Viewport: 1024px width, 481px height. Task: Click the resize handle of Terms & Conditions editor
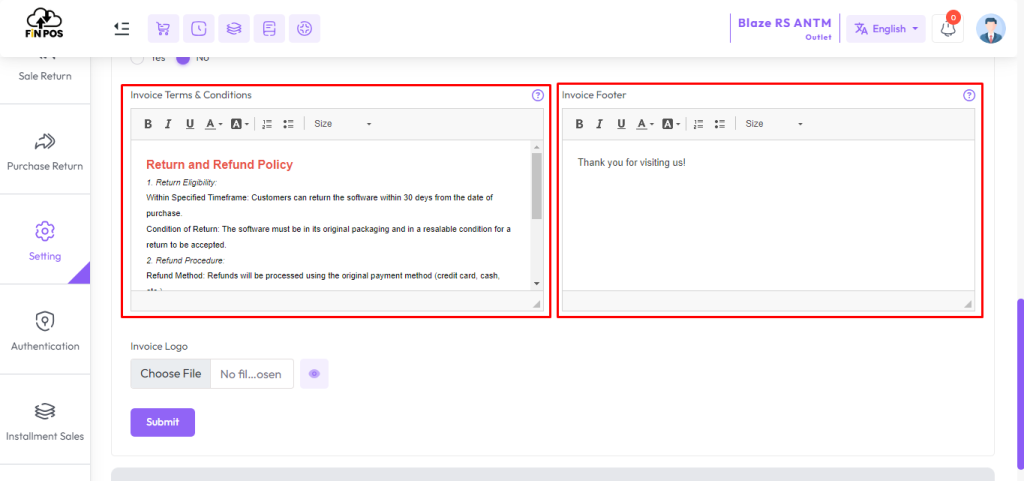pos(537,304)
